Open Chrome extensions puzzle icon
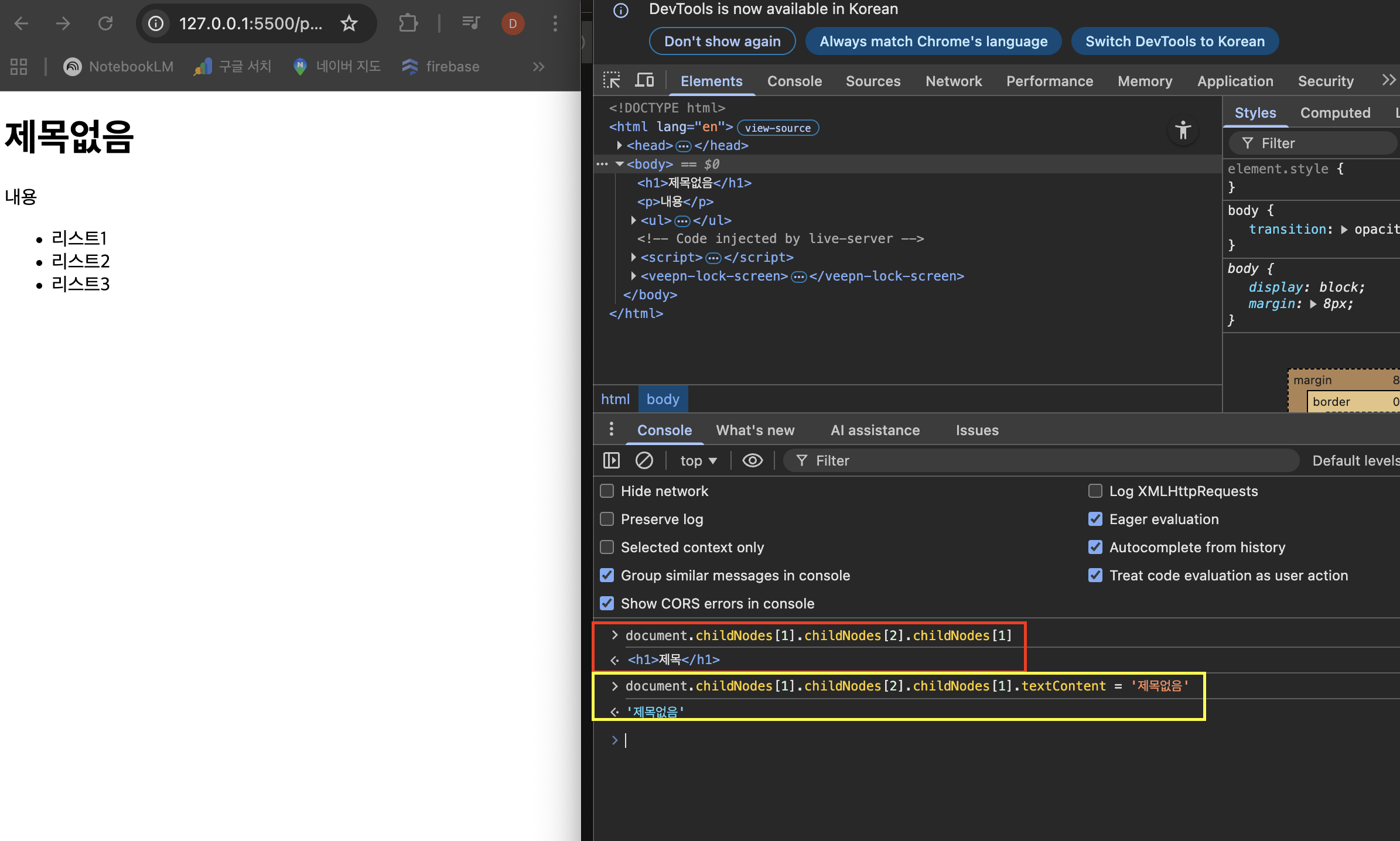 (408, 23)
